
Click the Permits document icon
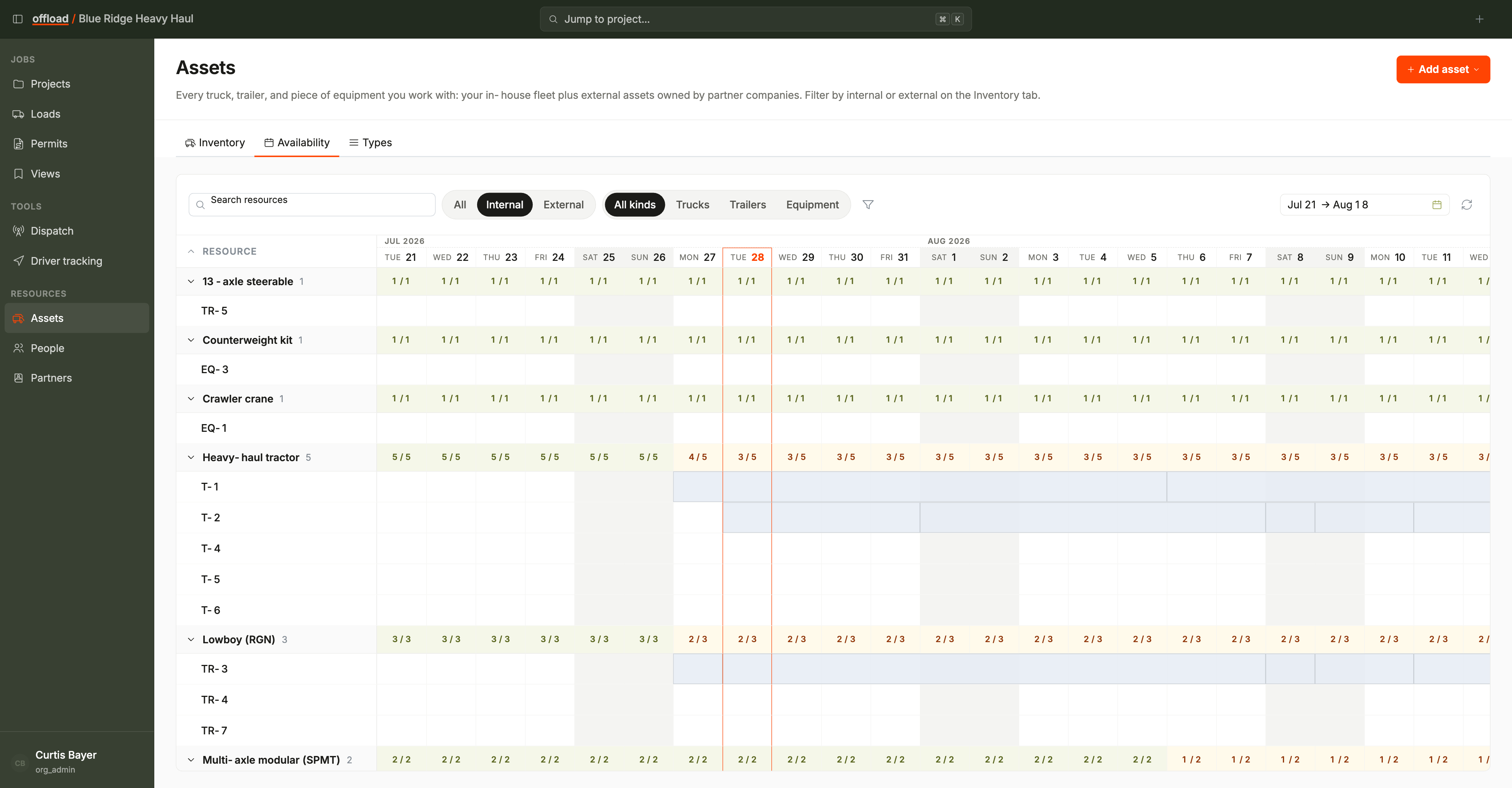point(19,144)
